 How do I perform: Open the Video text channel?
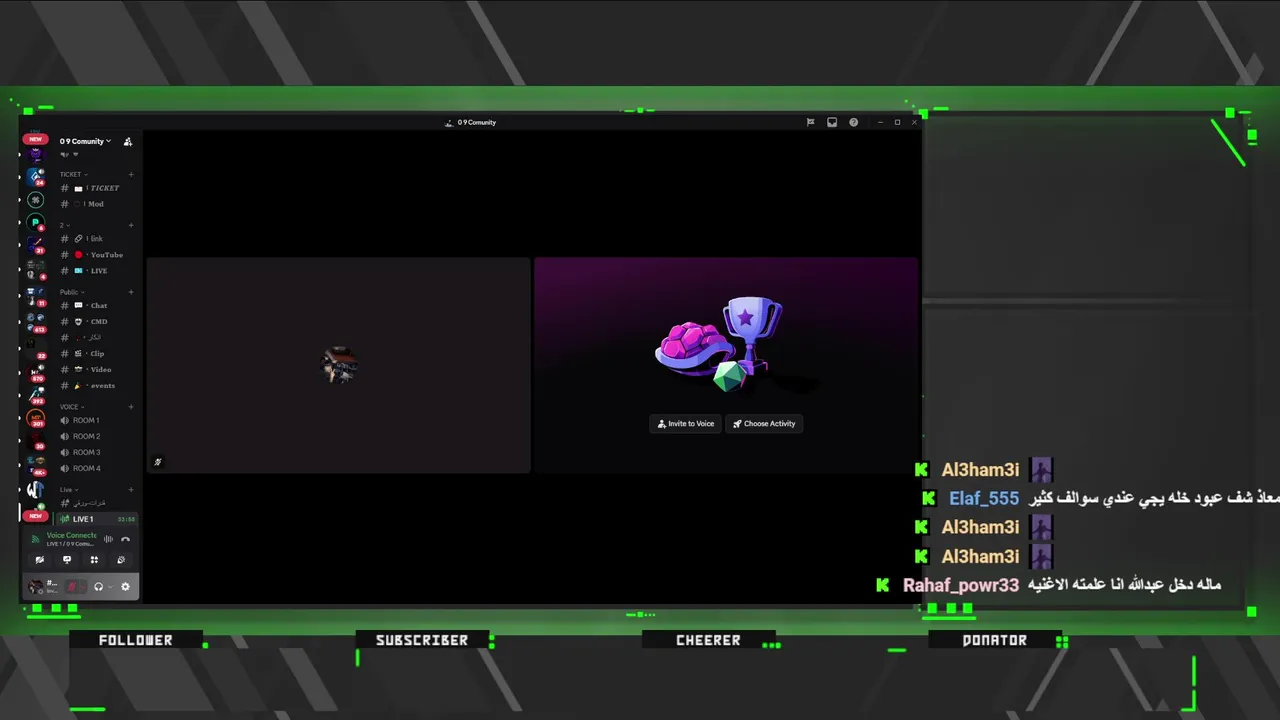97,370
